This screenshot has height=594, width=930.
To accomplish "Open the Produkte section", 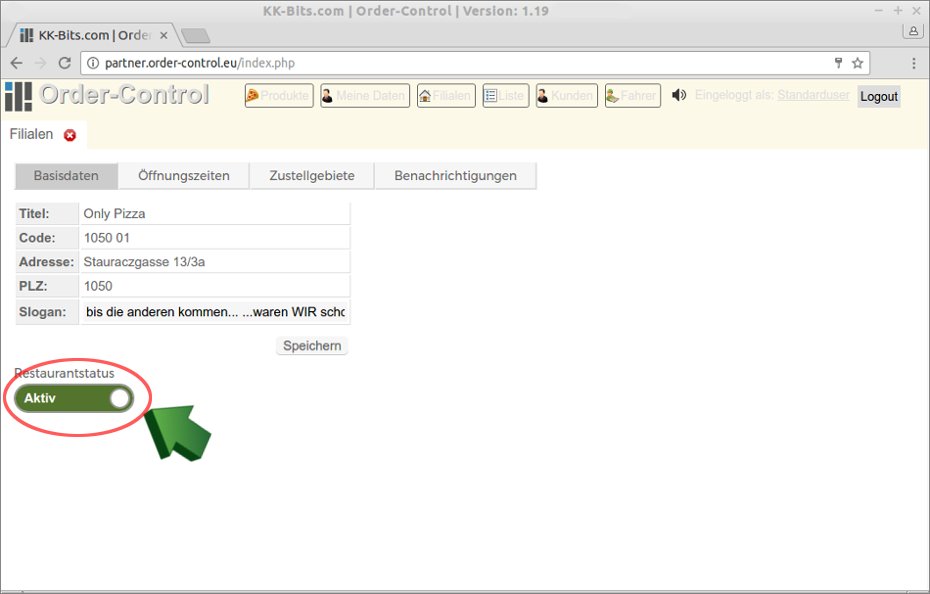I will pos(279,96).
